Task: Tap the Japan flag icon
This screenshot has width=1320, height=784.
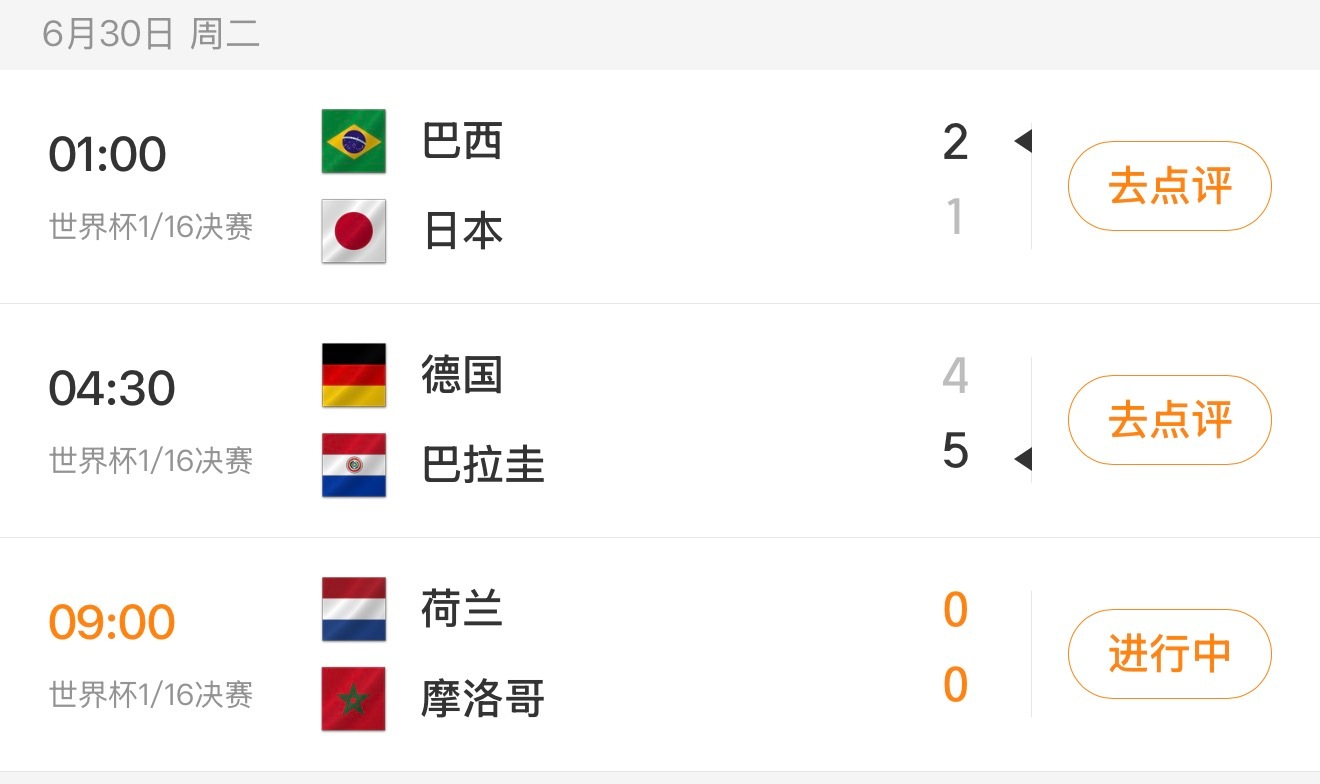Action: pyautogui.click(x=354, y=231)
